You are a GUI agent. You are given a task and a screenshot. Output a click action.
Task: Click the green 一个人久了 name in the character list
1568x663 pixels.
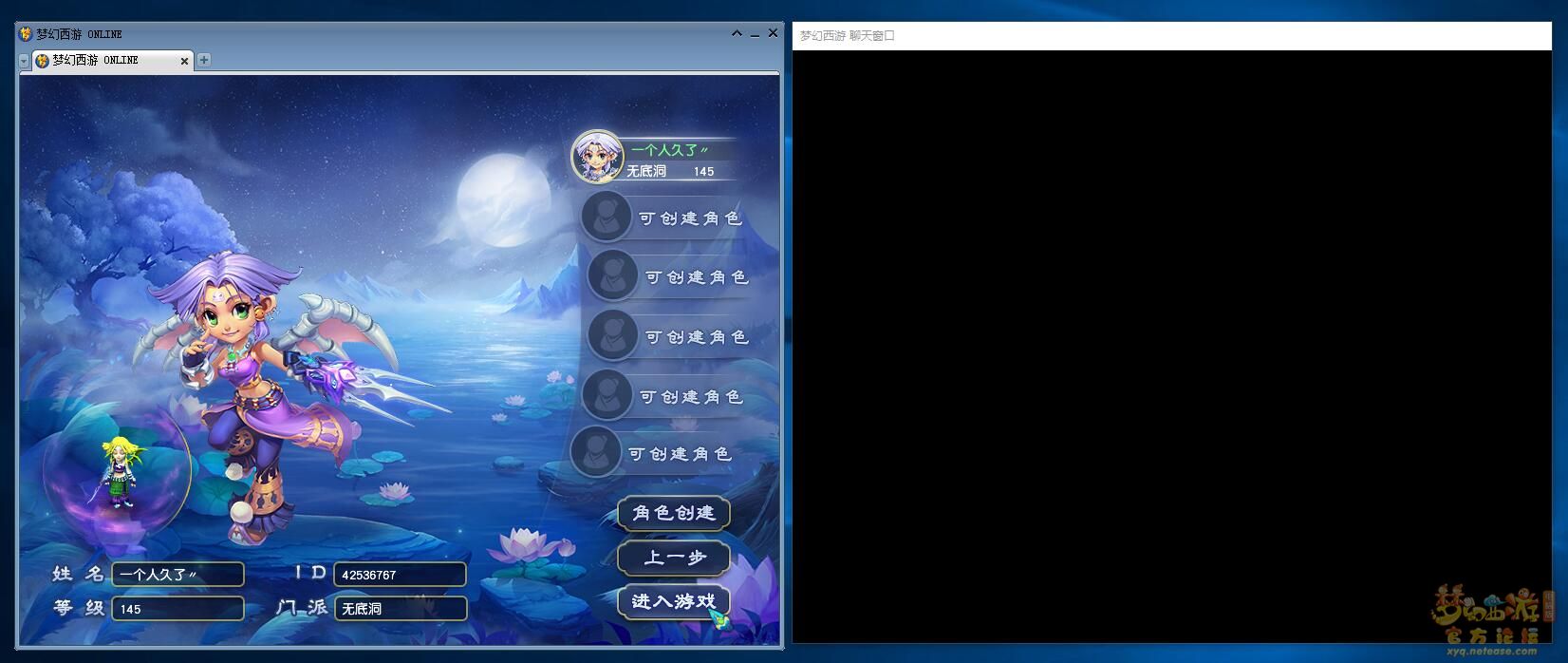[669, 150]
